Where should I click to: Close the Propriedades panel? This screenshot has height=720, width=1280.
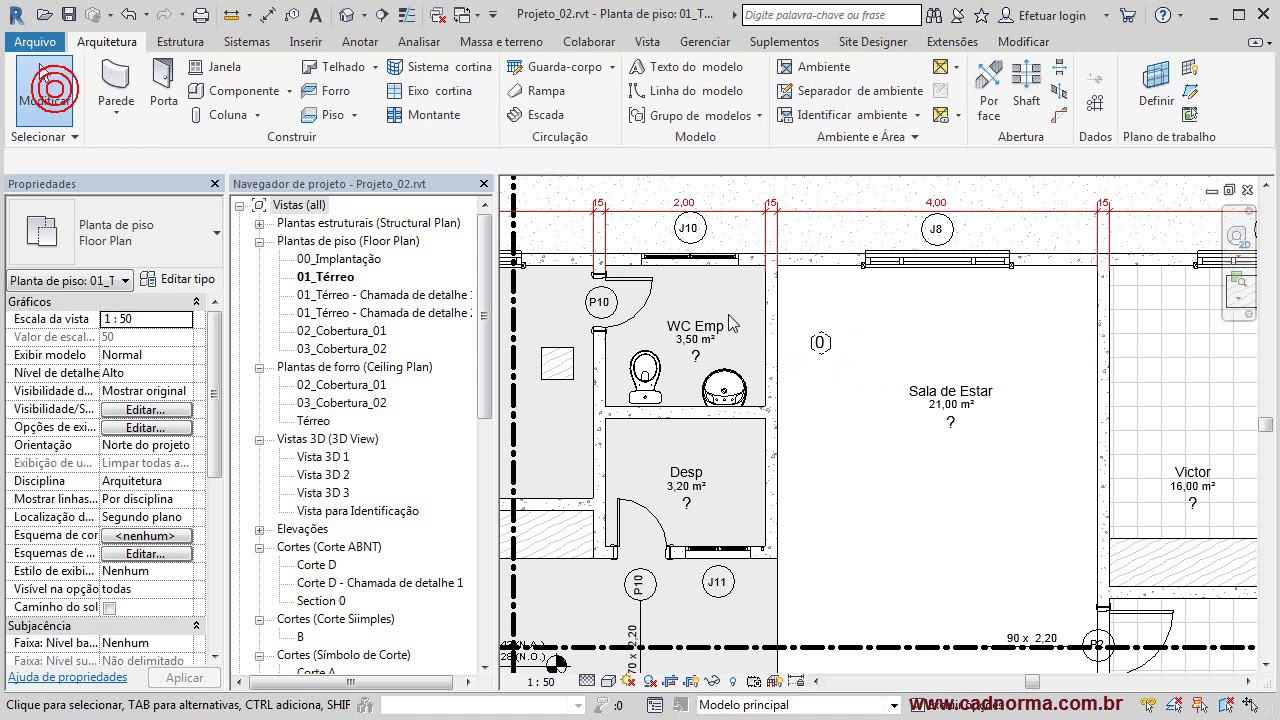pos(214,184)
